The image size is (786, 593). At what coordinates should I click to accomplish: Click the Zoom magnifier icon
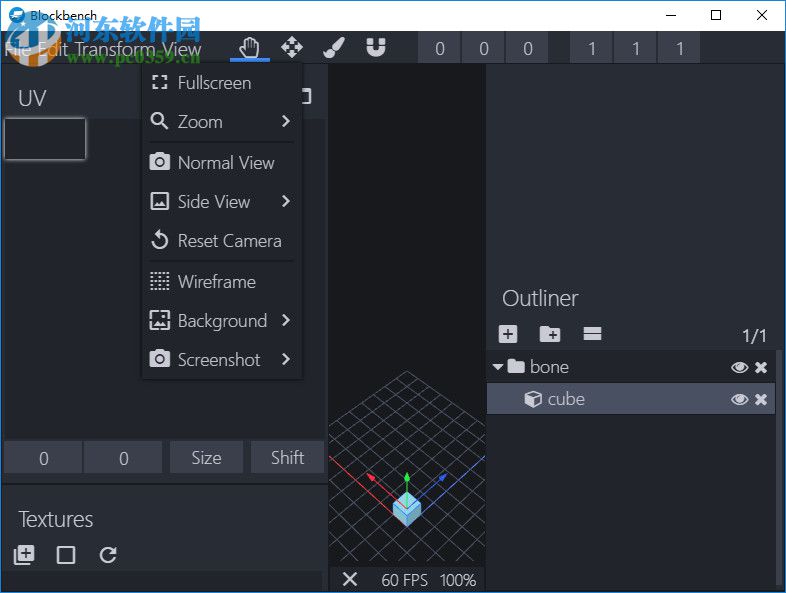[159, 121]
